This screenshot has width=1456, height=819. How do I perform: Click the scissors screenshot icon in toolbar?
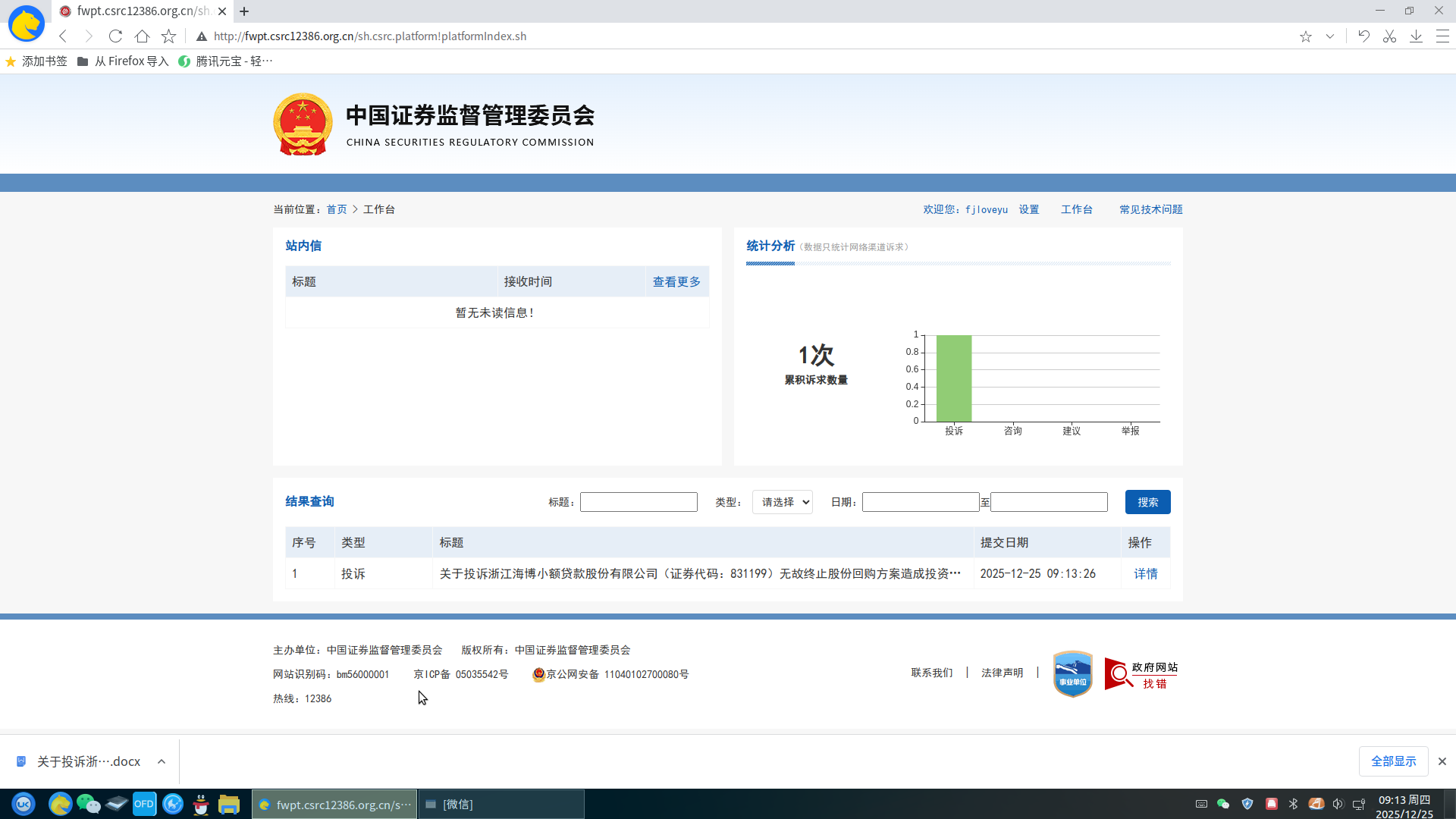coord(1389,36)
